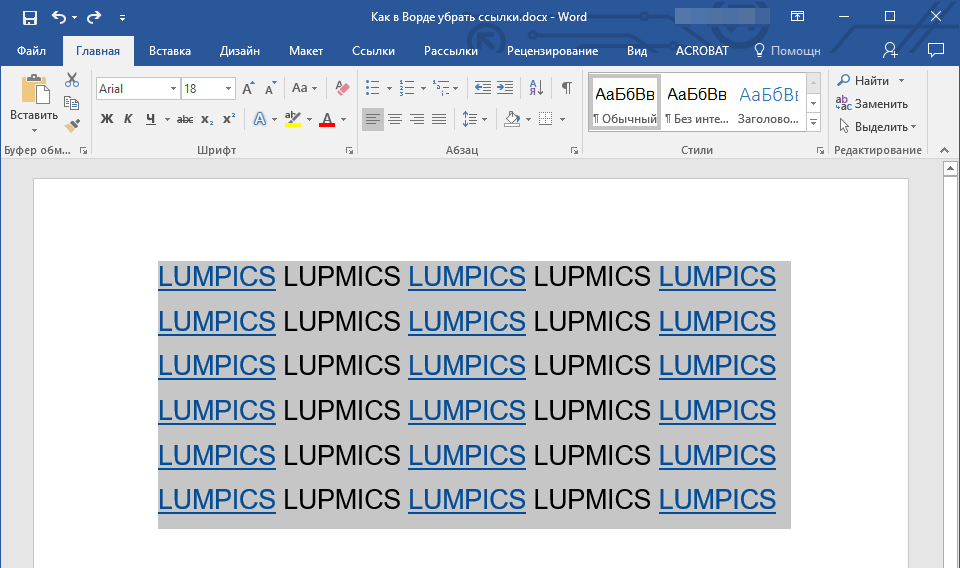
Task: Toggle show paragraph marks (¶)
Action: (x=566, y=88)
